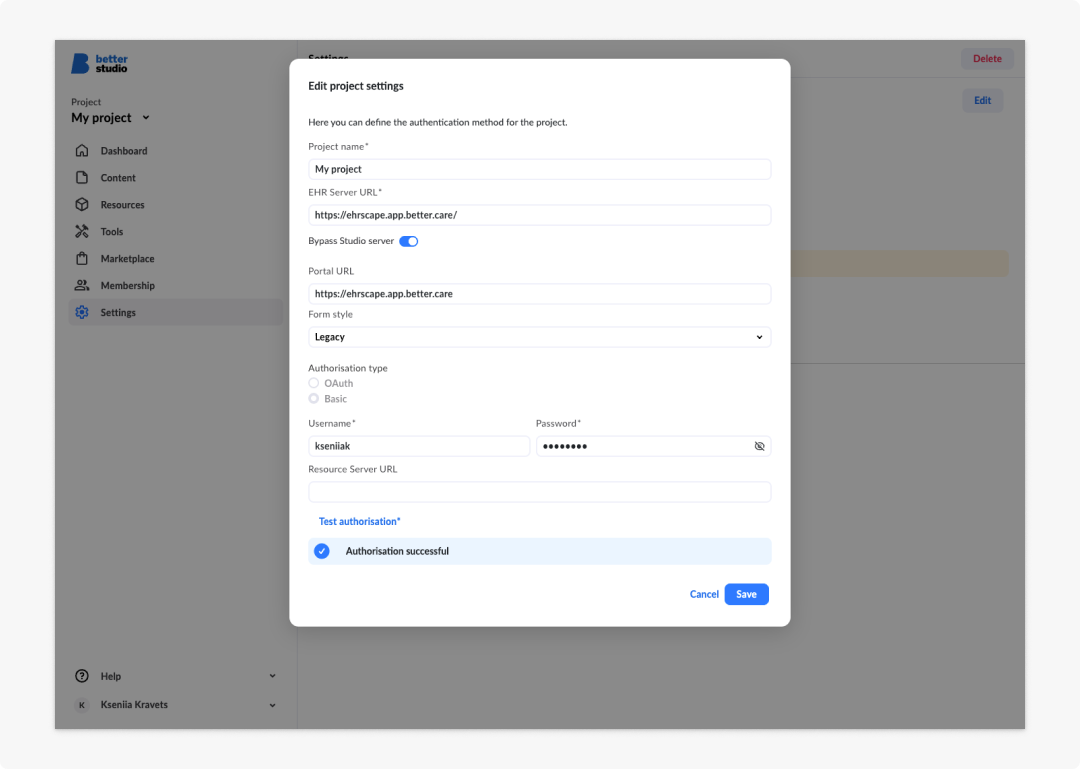Select the OAuth authorisation type
The width and height of the screenshot is (1080, 769).
[x=314, y=383]
